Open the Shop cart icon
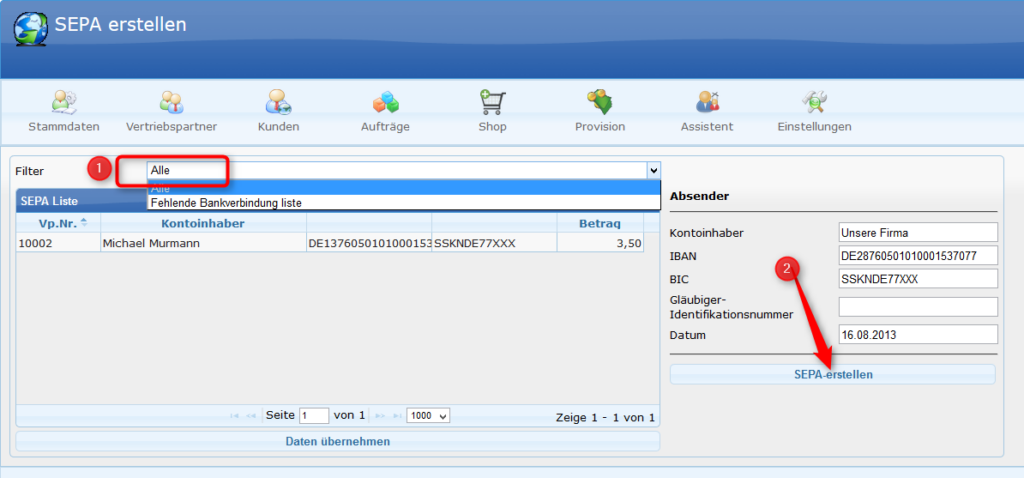The image size is (1024, 478). pos(492,103)
